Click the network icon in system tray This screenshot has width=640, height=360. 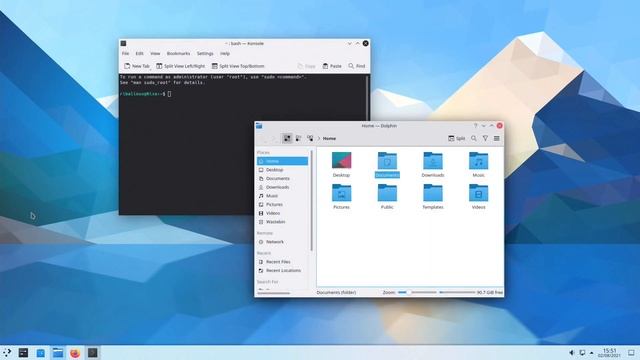click(582, 353)
